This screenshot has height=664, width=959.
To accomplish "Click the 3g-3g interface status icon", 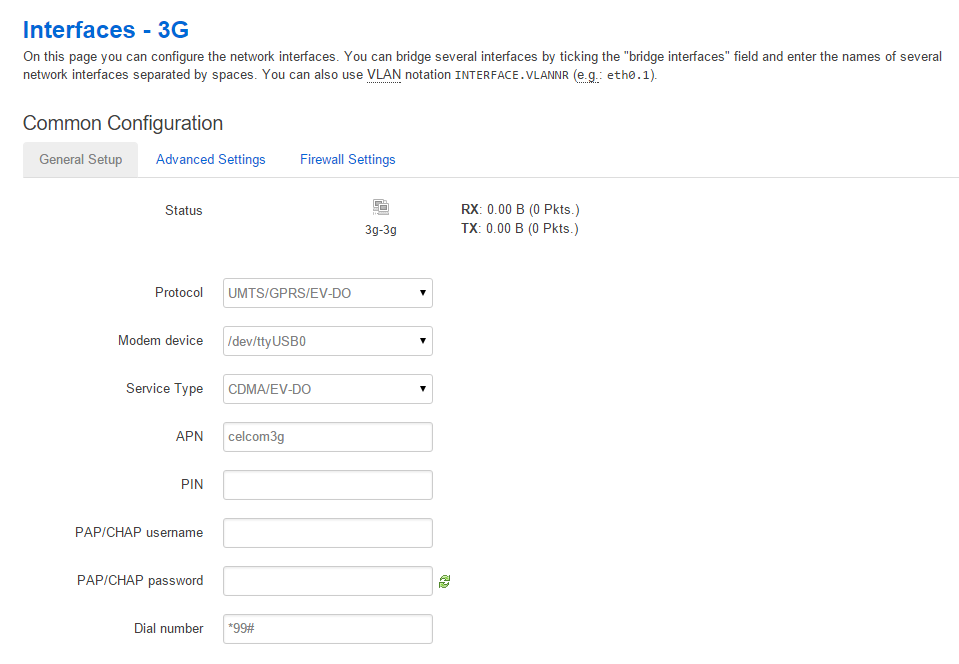I will (380, 208).
